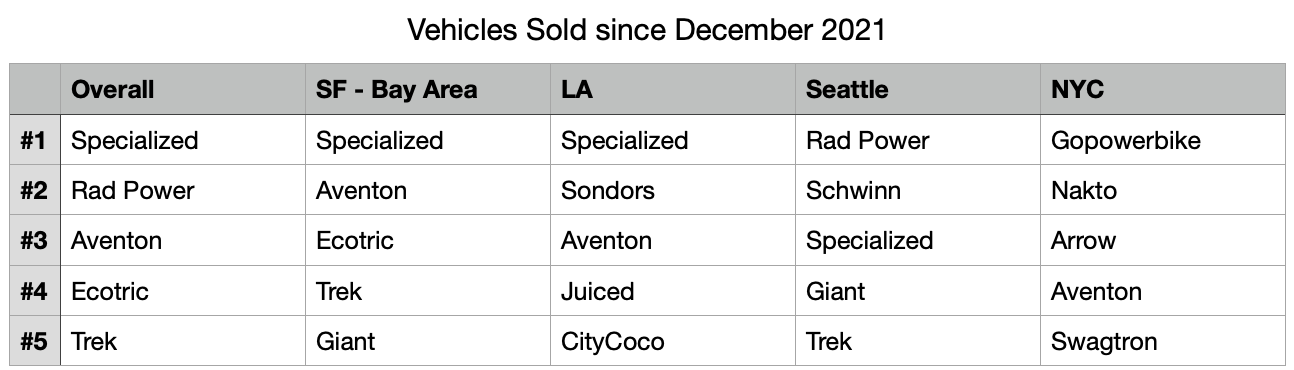Select the Seattle column header
The height and width of the screenshot is (370, 1294).
coord(918,89)
